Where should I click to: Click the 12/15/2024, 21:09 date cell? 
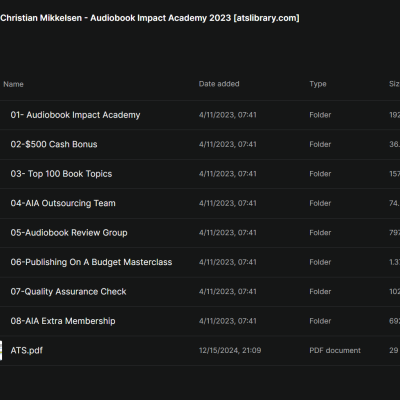230,350
